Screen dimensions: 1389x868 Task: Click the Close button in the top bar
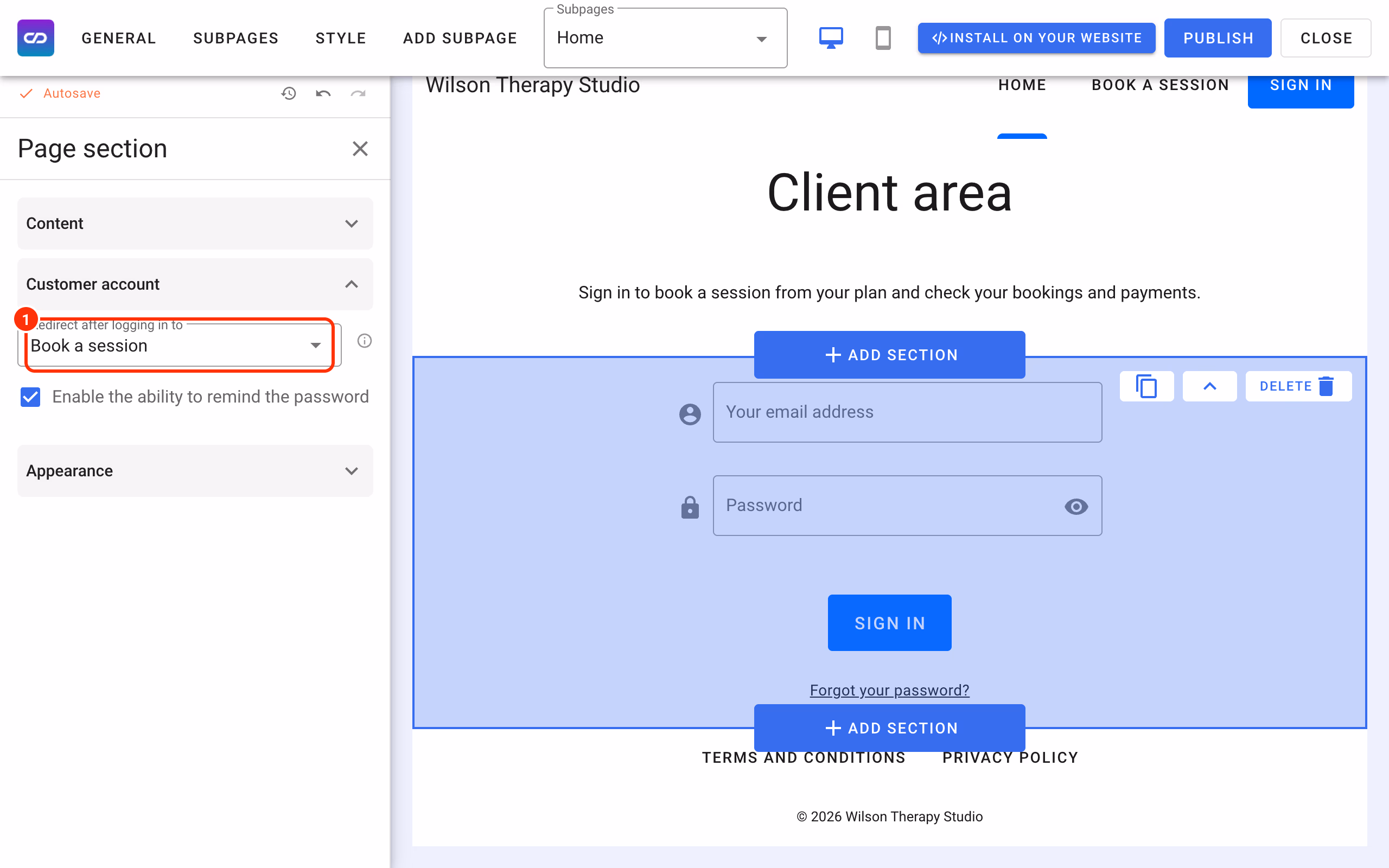pyautogui.click(x=1326, y=38)
